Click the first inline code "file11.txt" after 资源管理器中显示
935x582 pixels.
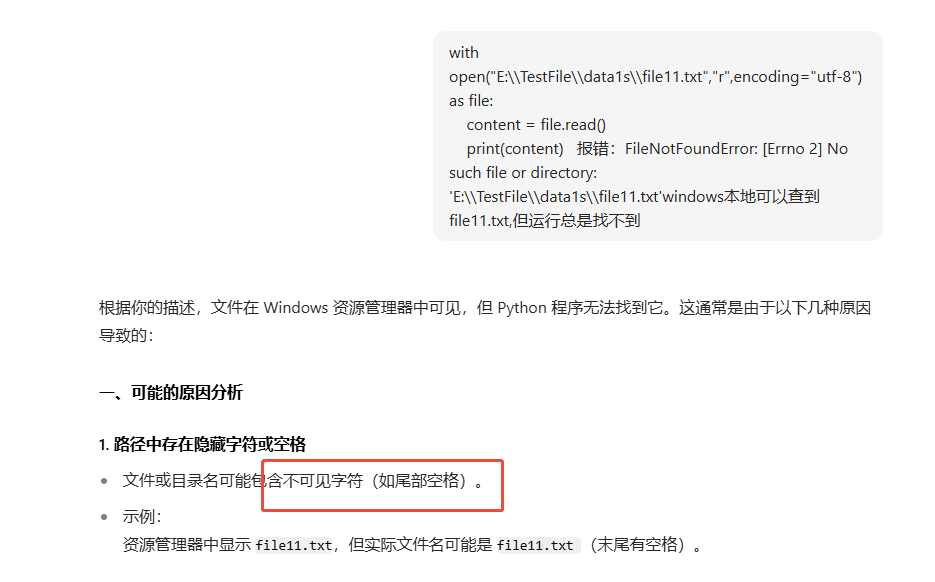click(293, 545)
